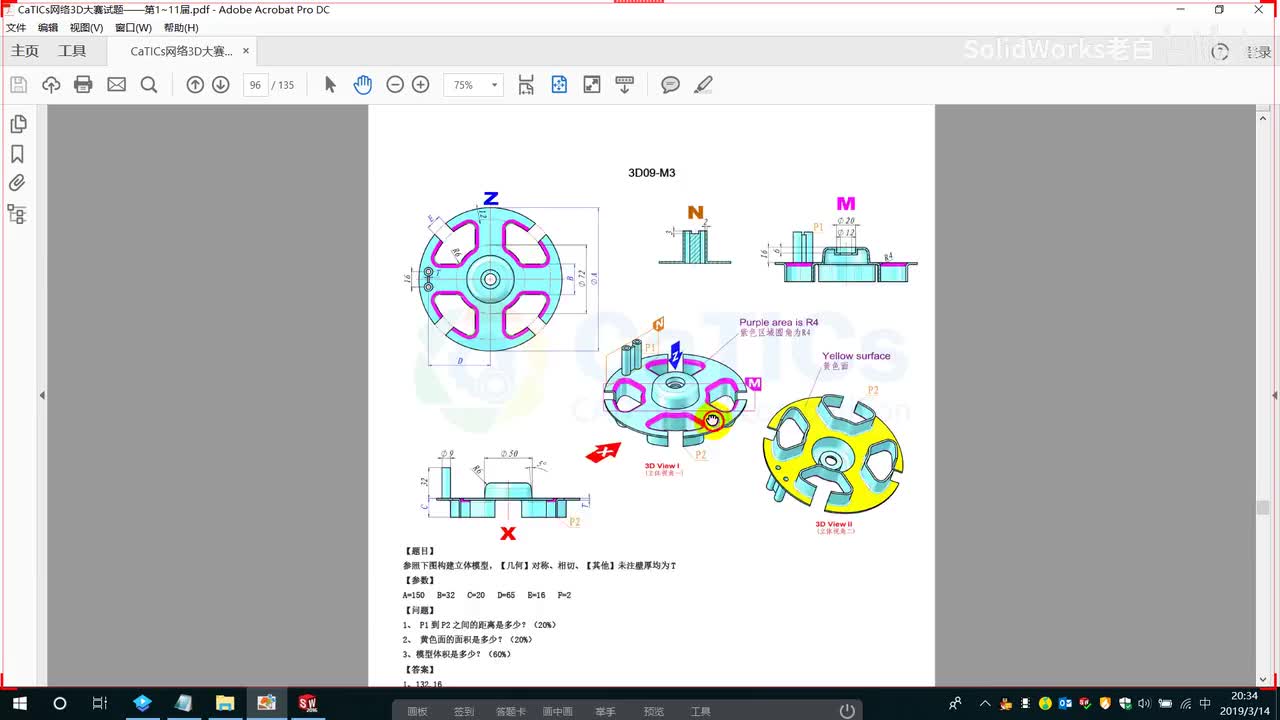Open the 视图(V) menu
This screenshot has width=1280, height=720.
[x=86, y=28]
